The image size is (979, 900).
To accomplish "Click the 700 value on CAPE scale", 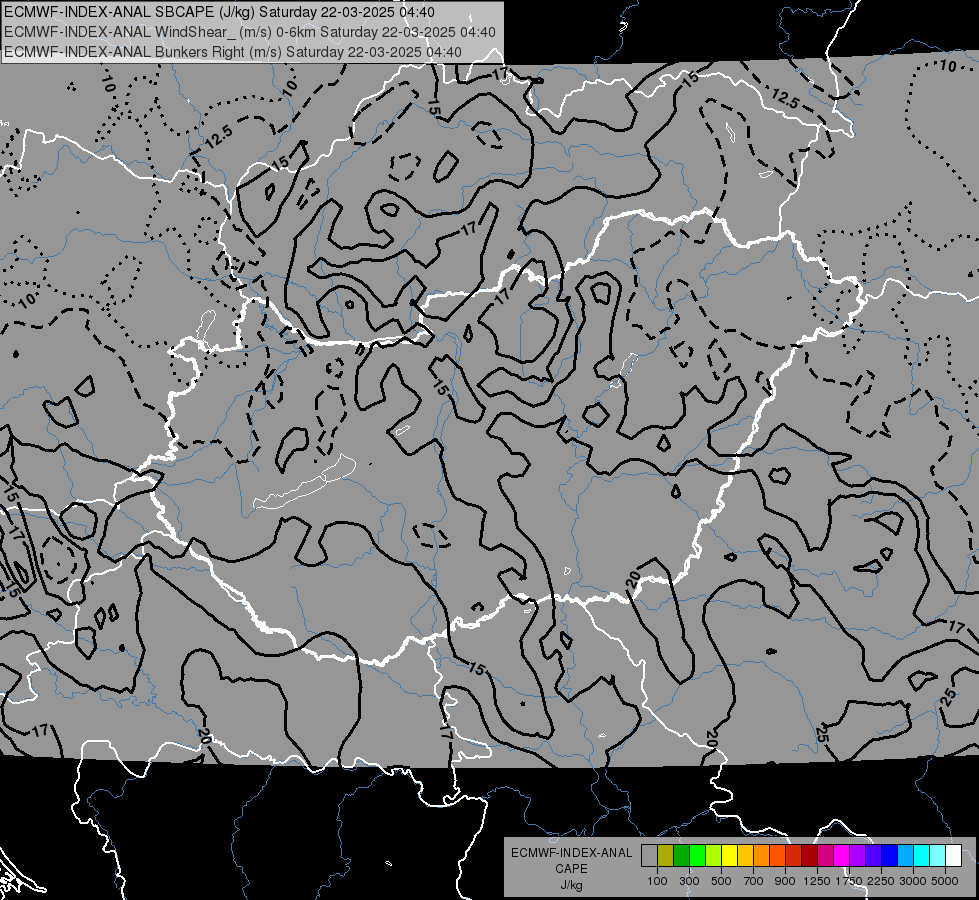I will [x=754, y=881].
